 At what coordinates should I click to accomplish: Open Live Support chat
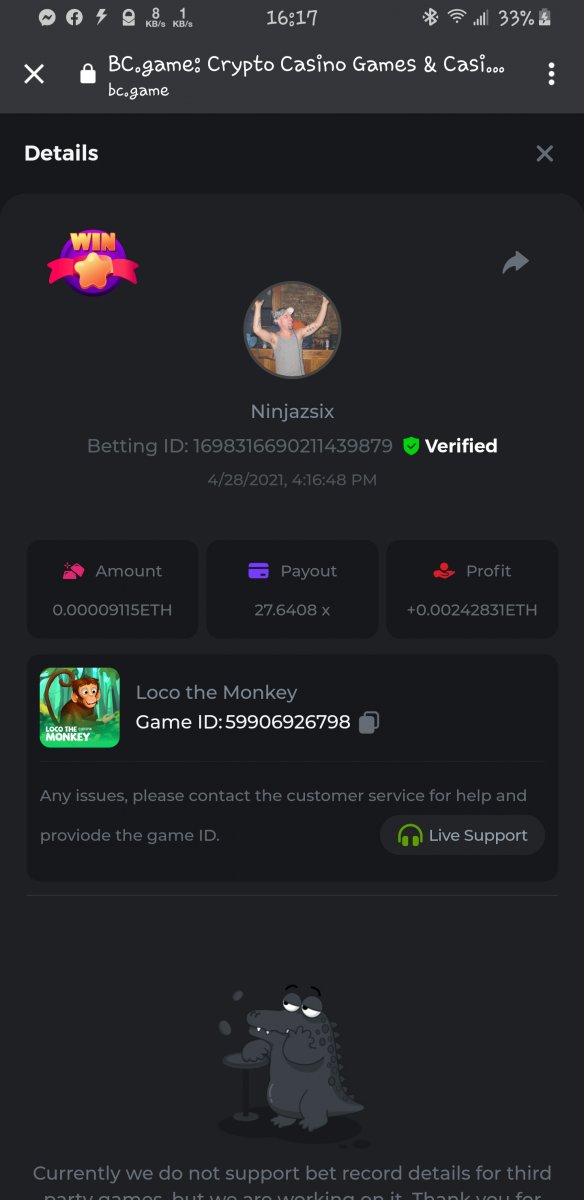pos(462,835)
